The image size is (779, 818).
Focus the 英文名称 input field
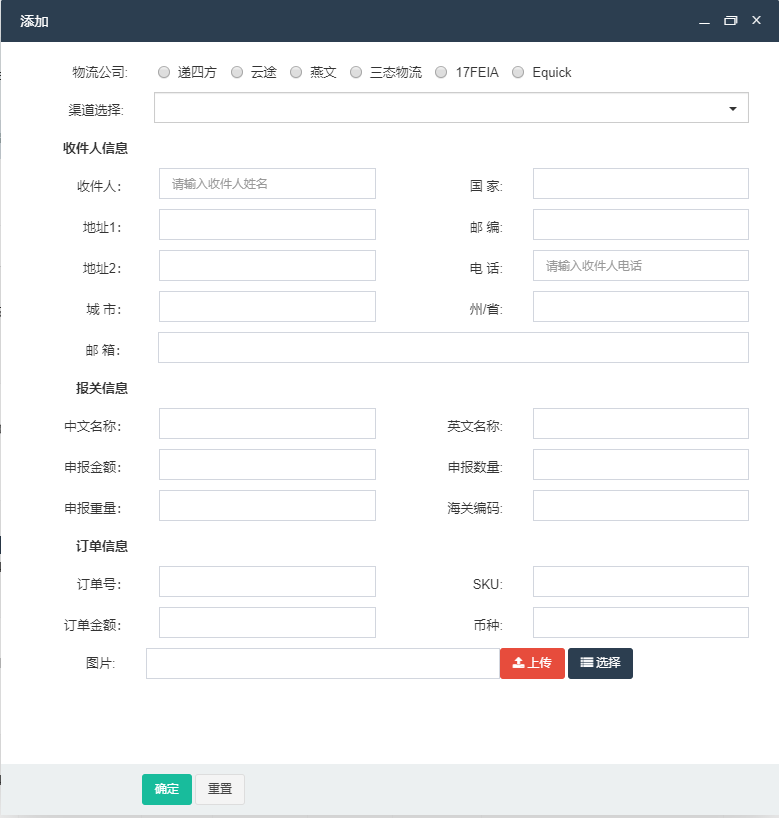coord(641,424)
